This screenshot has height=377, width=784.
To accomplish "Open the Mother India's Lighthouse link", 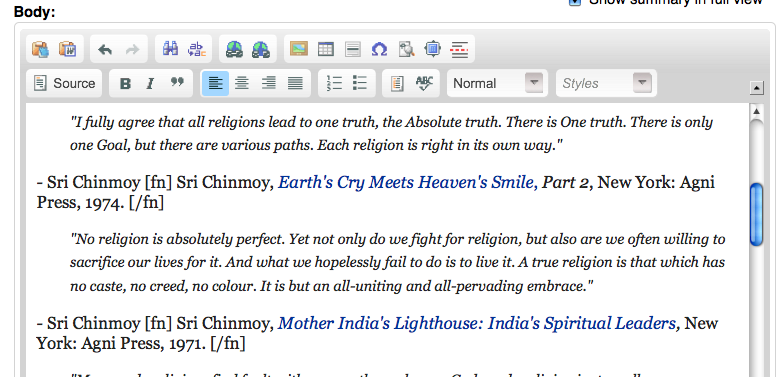I will click(x=478, y=323).
